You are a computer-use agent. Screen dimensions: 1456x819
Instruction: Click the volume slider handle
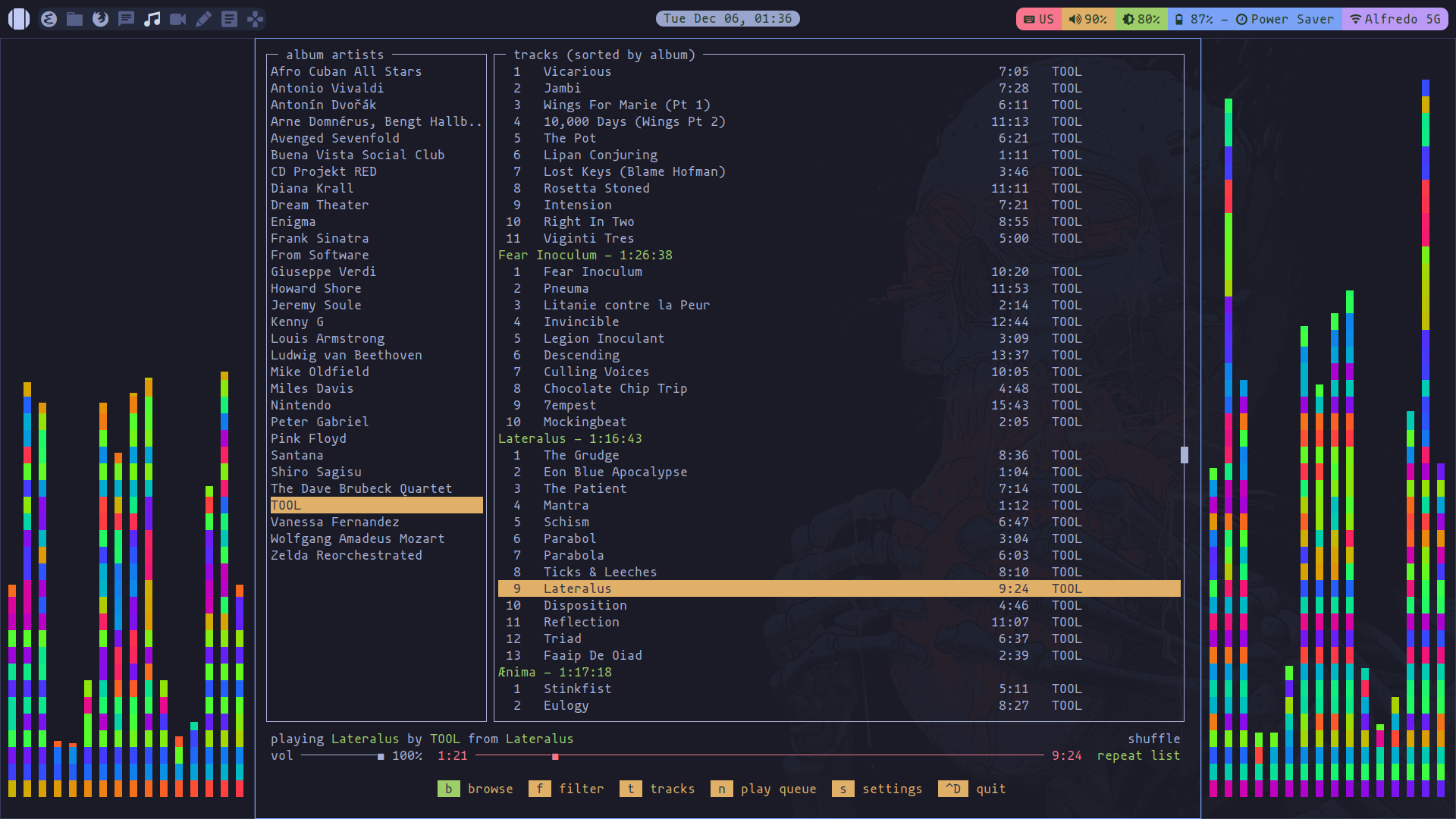click(x=381, y=756)
